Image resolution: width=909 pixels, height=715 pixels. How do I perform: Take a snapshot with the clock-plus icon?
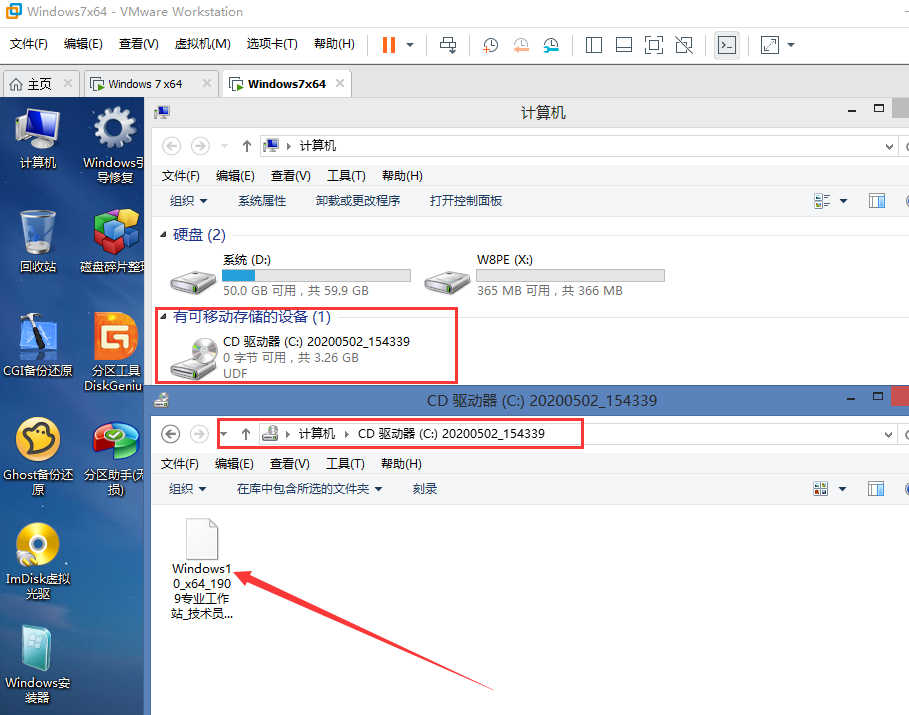point(490,45)
